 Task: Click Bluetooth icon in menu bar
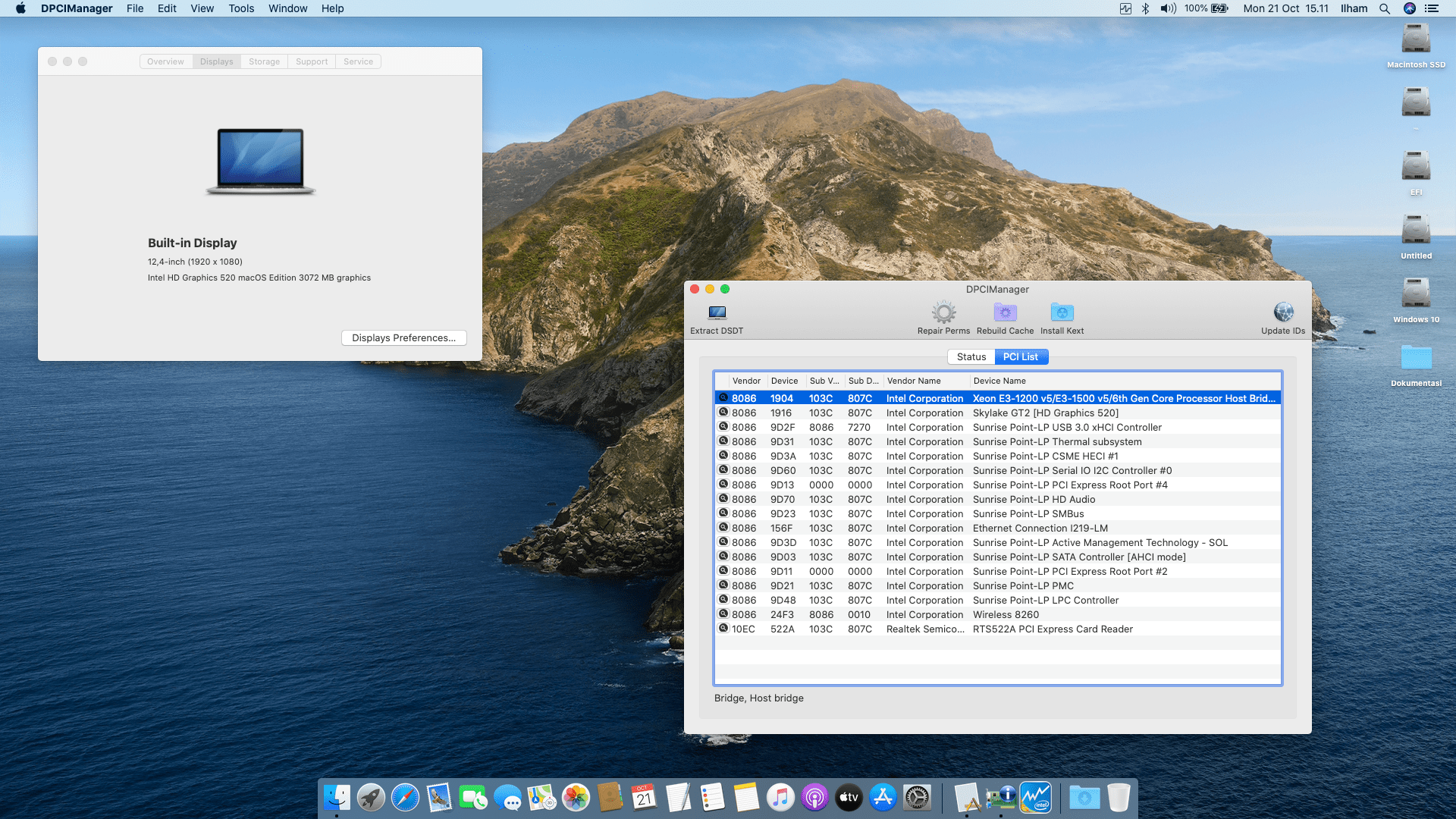(x=1145, y=8)
